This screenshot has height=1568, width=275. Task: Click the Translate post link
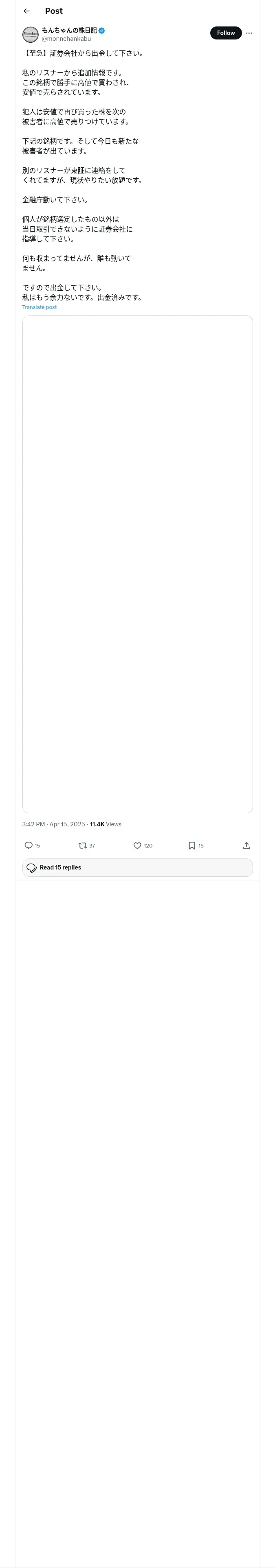click(x=40, y=307)
